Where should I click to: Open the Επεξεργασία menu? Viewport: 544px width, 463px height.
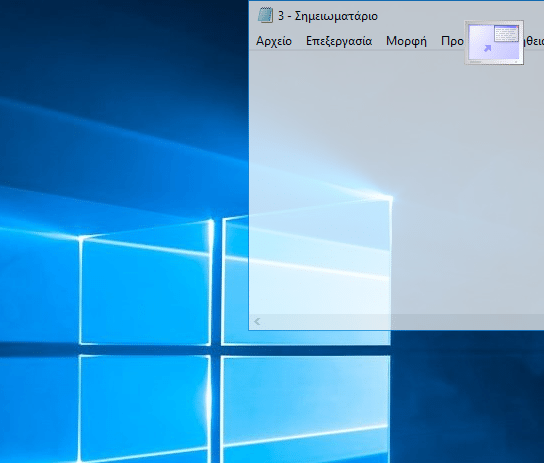(339, 41)
